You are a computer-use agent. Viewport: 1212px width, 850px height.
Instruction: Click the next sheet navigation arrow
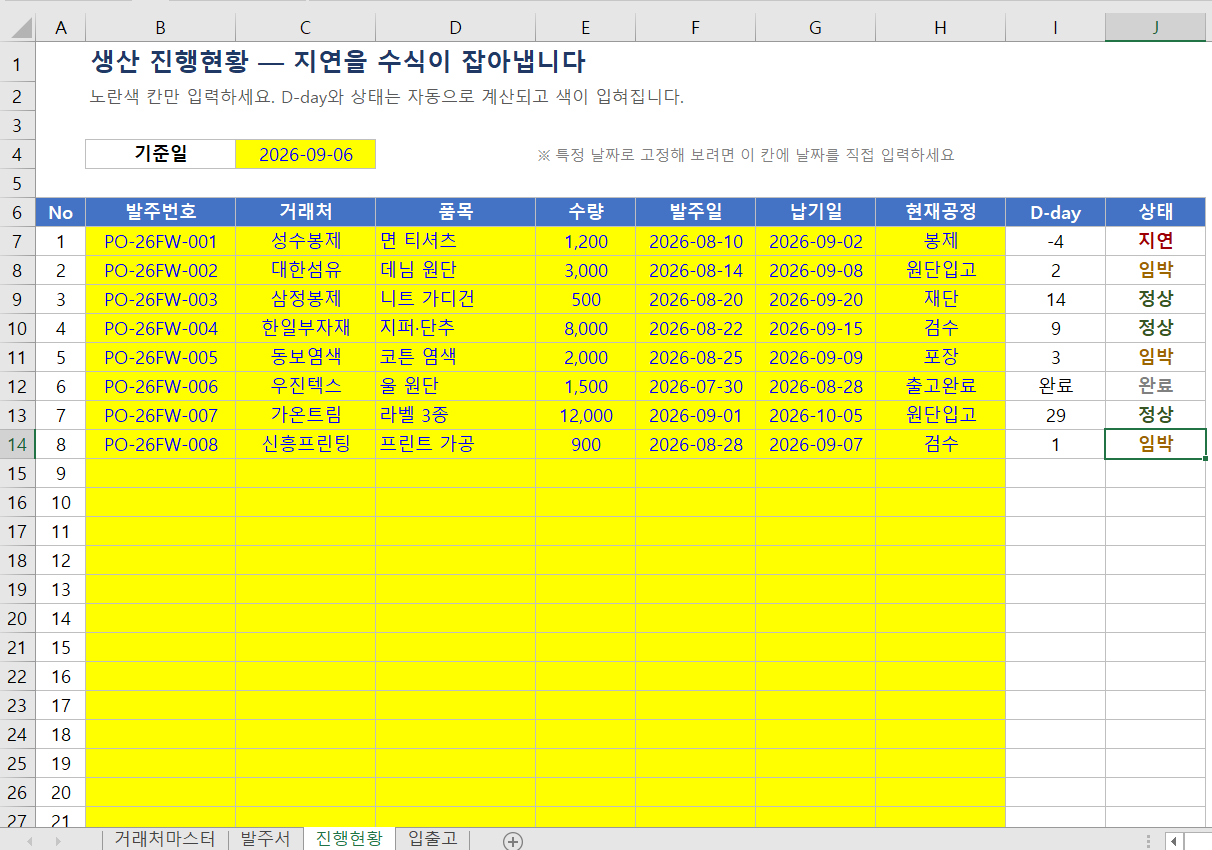[58, 841]
